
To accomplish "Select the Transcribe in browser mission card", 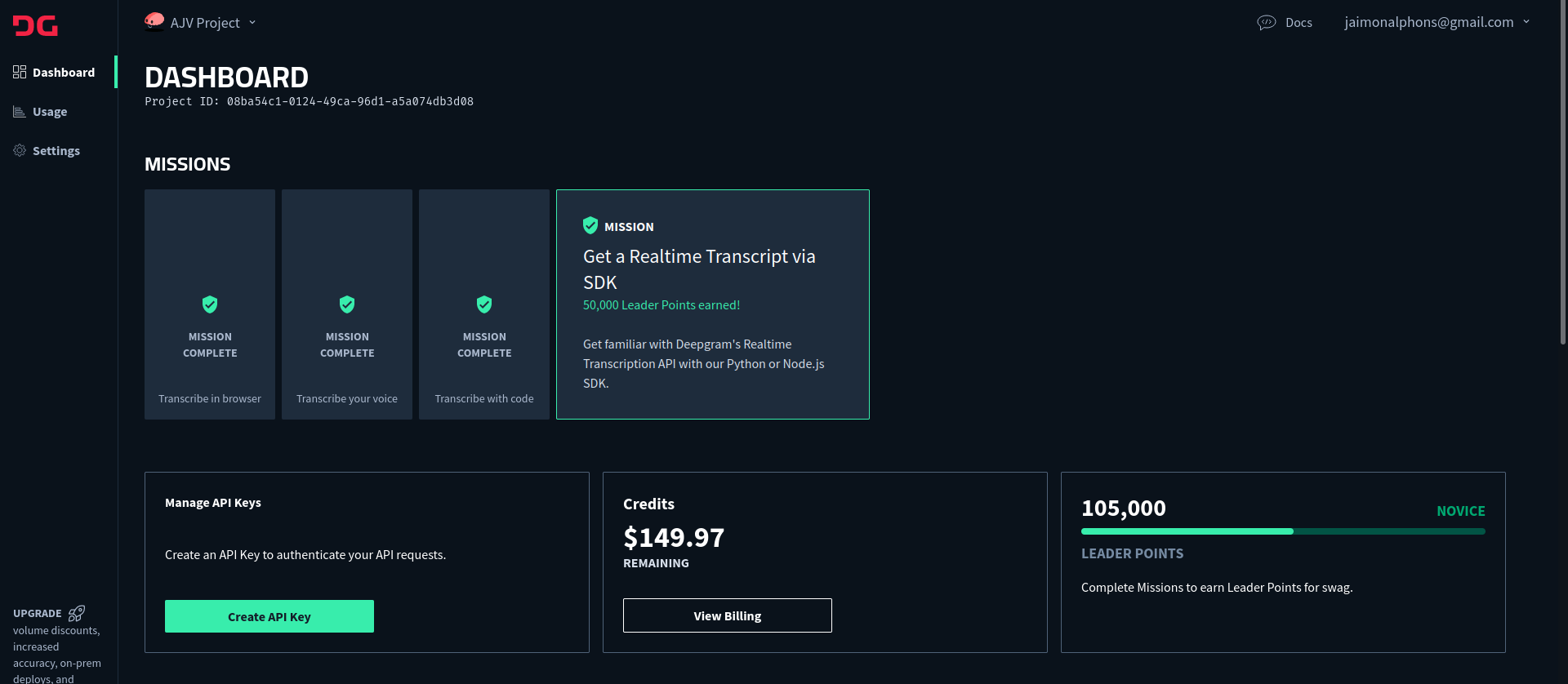I will coord(210,304).
